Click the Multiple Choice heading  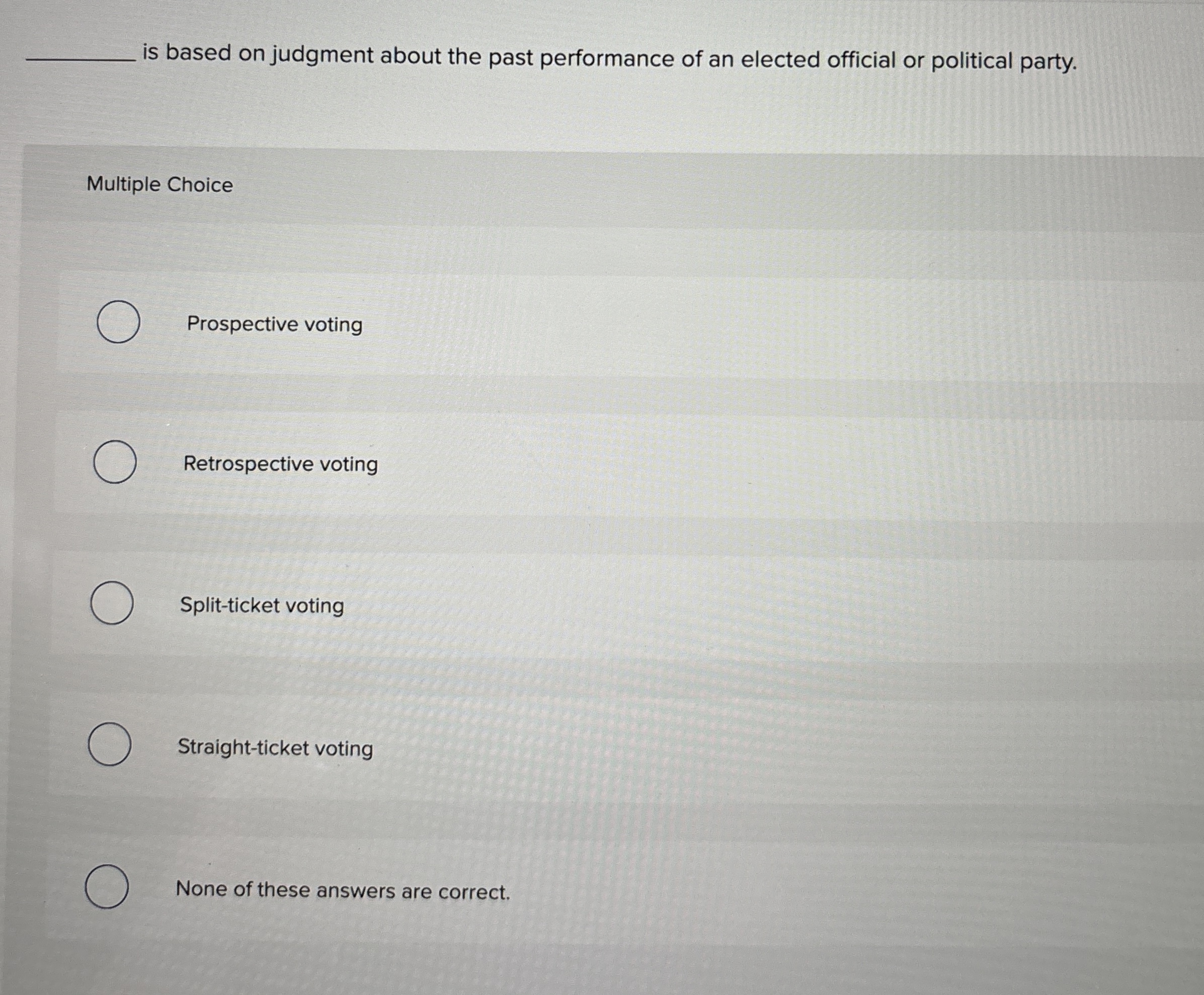point(160,185)
